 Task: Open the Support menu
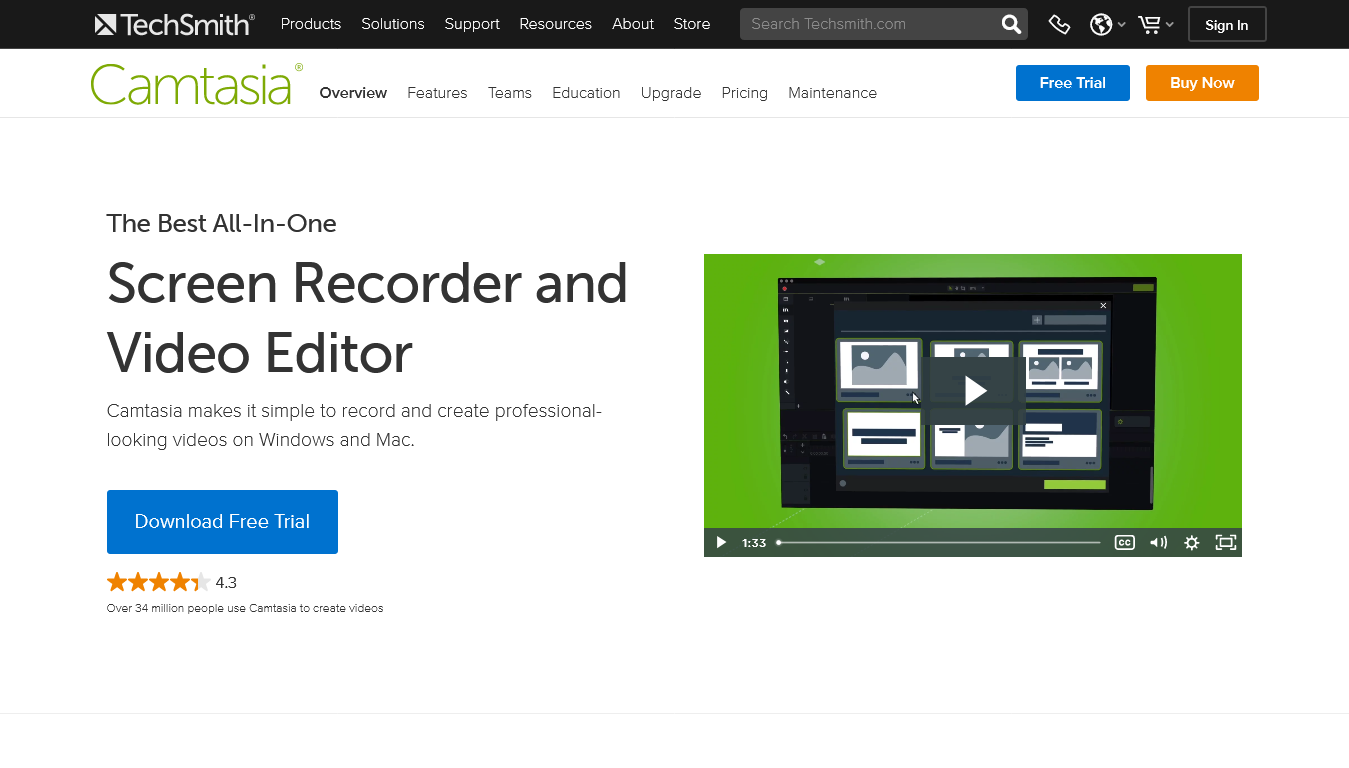(472, 24)
